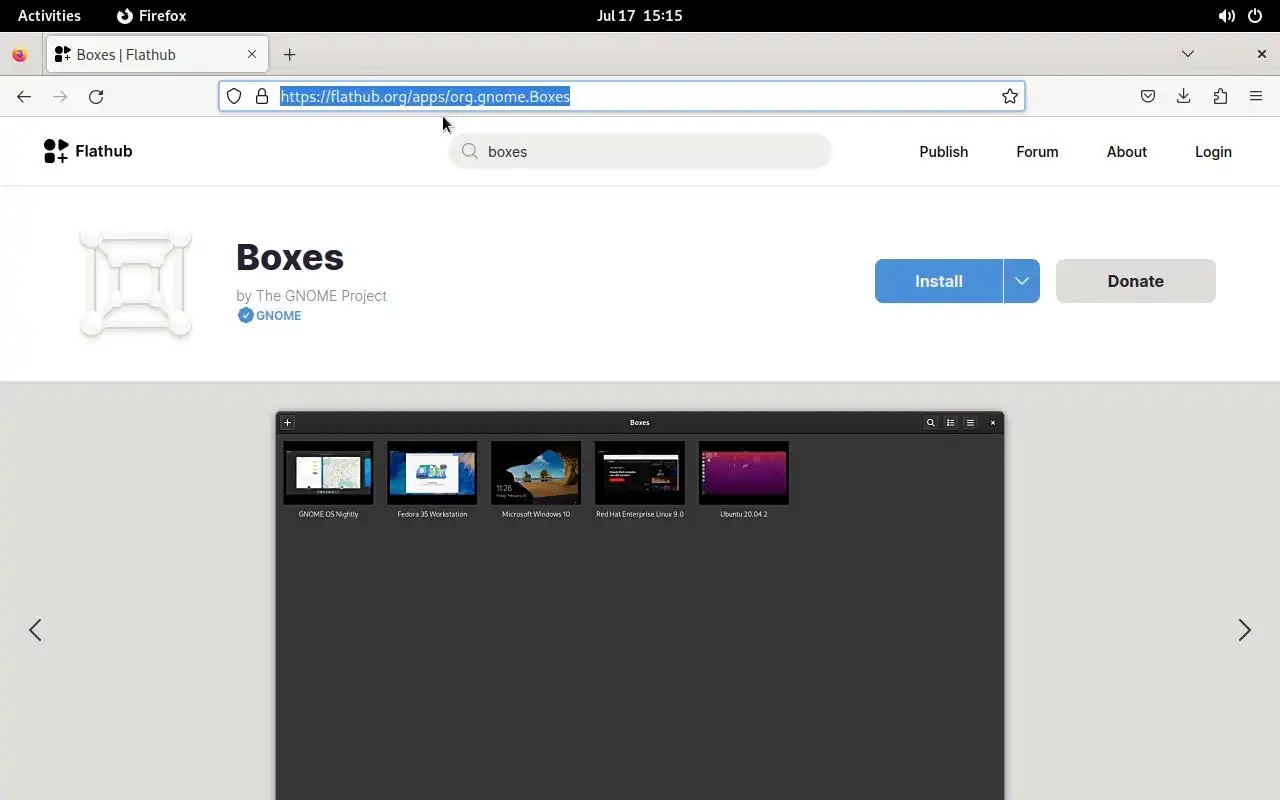This screenshot has width=1280, height=800.
Task: Click the Boxes app icon
Action: 136,282
